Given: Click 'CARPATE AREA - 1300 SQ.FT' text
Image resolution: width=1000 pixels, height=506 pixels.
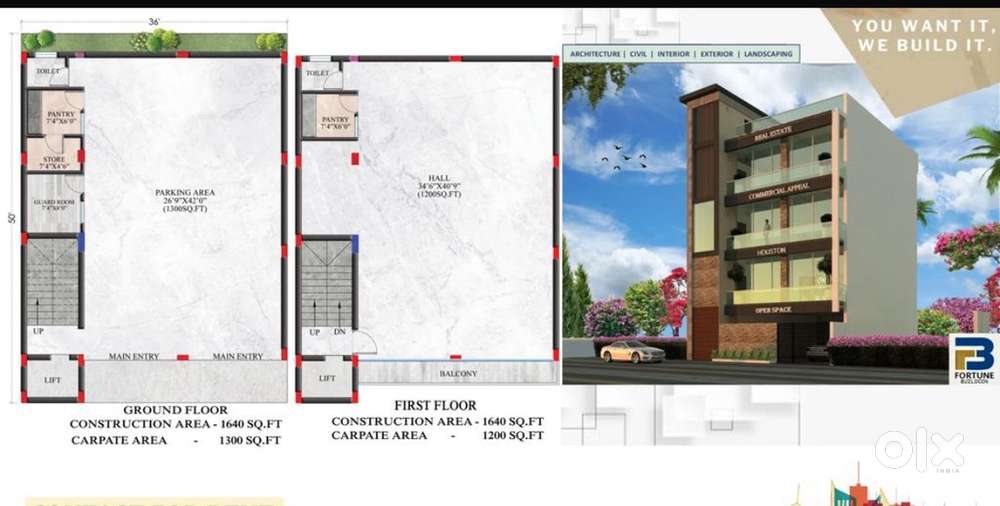Looking at the screenshot, I should point(175,440).
